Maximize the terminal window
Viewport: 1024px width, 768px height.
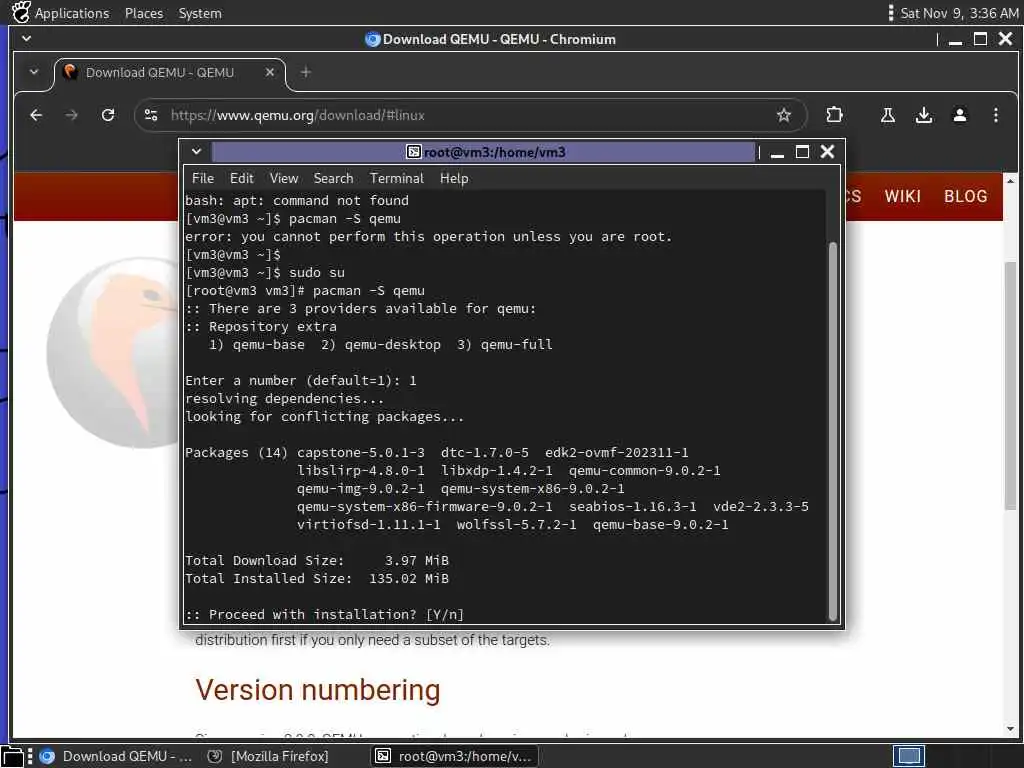coord(802,152)
